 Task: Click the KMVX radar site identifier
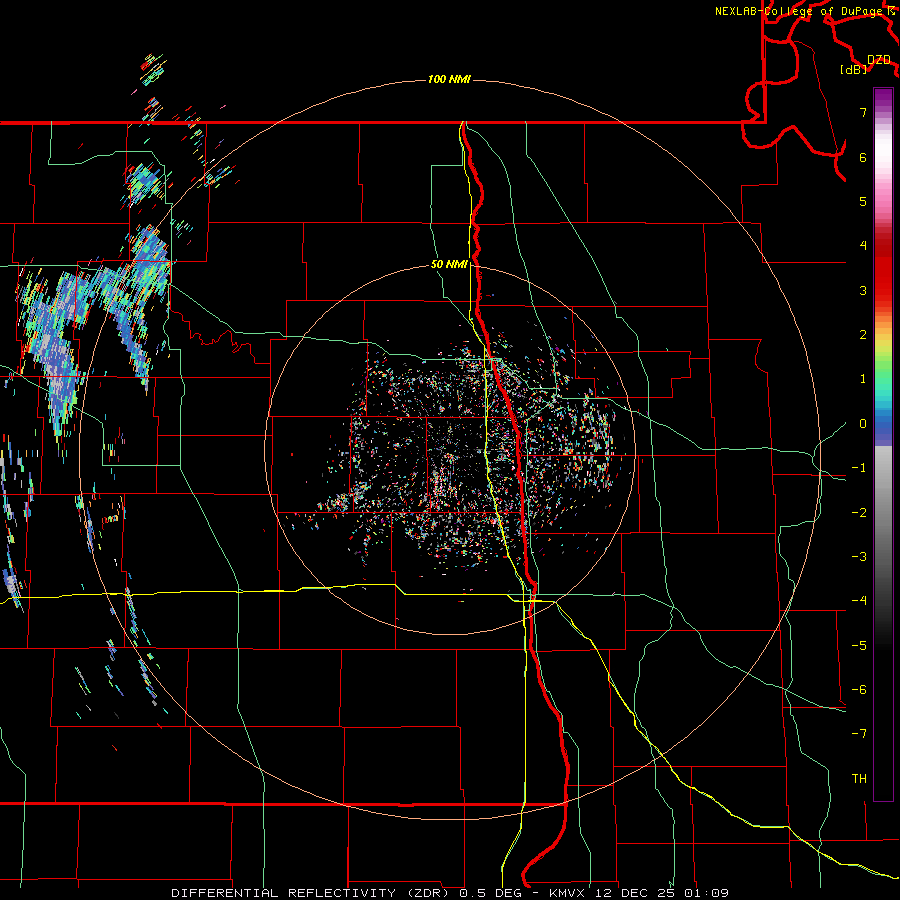pyautogui.click(x=568, y=893)
